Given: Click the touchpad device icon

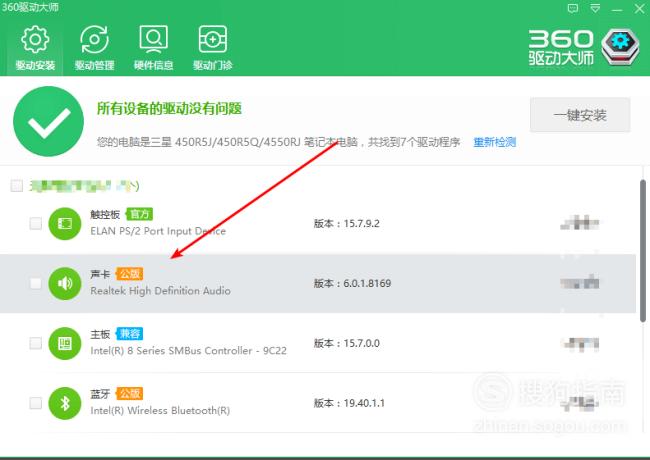Looking at the screenshot, I should tap(65, 224).
